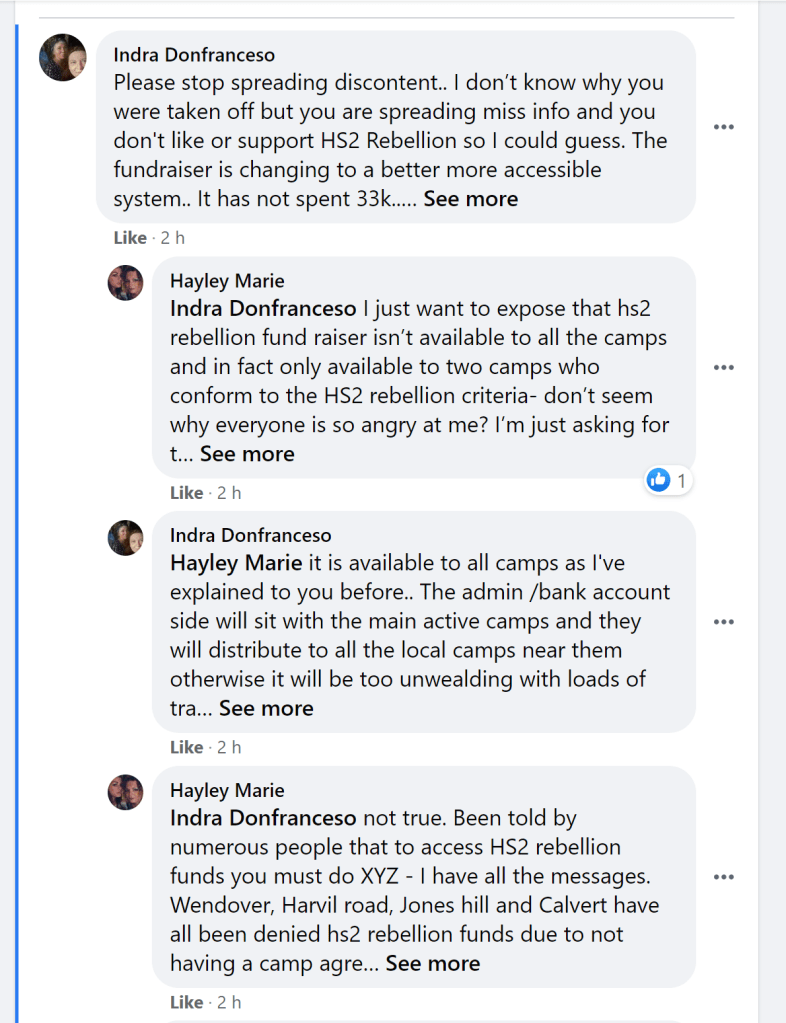Like Hayley Marie's first reply
The height and width of the screenshot is (1023, 786).
186,493
